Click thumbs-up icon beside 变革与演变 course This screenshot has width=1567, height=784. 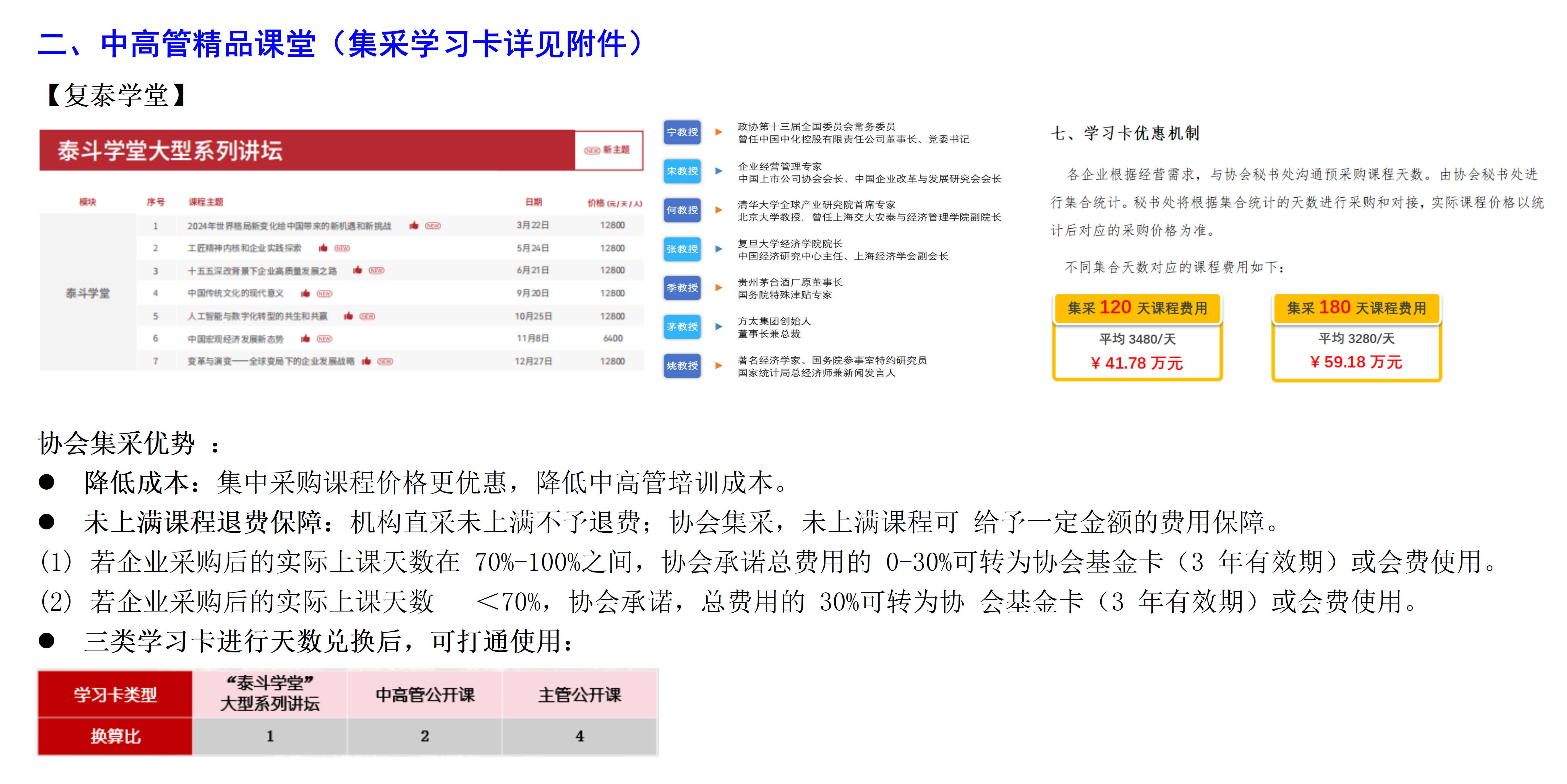coord(366,361)
